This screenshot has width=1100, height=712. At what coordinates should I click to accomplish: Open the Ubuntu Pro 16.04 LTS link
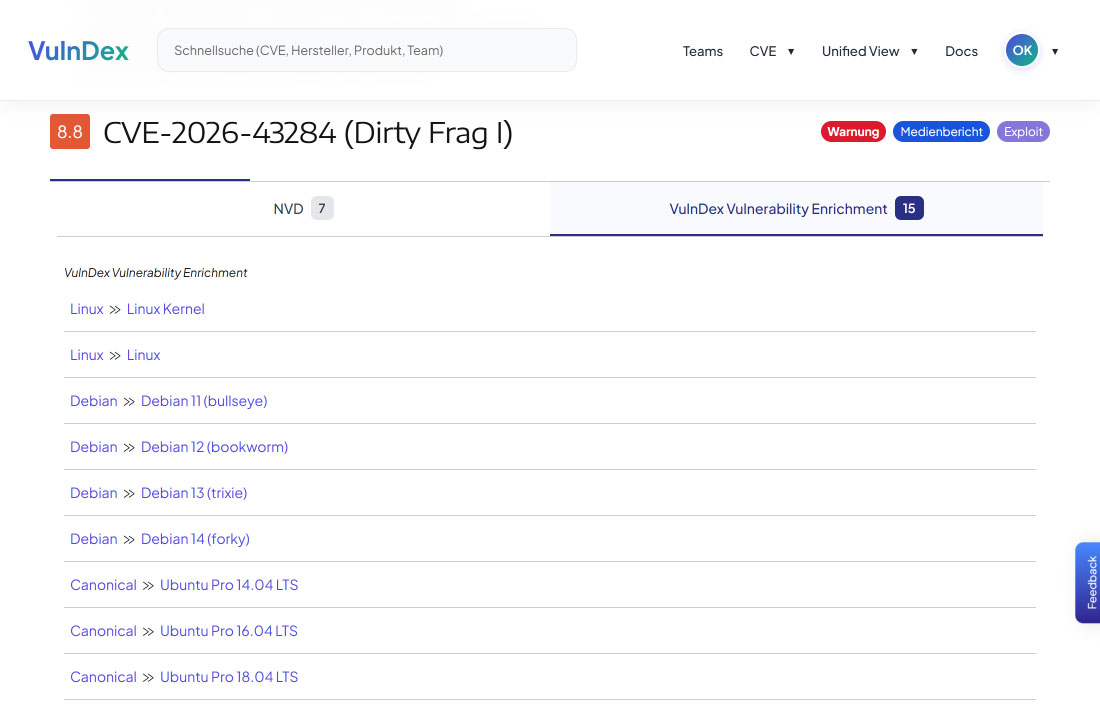pos(229,631)
